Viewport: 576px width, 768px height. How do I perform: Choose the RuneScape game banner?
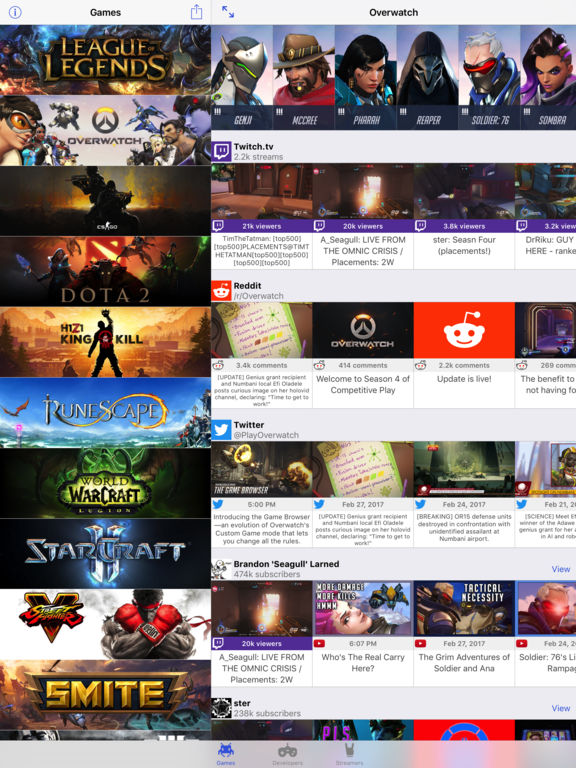[105, 412]
